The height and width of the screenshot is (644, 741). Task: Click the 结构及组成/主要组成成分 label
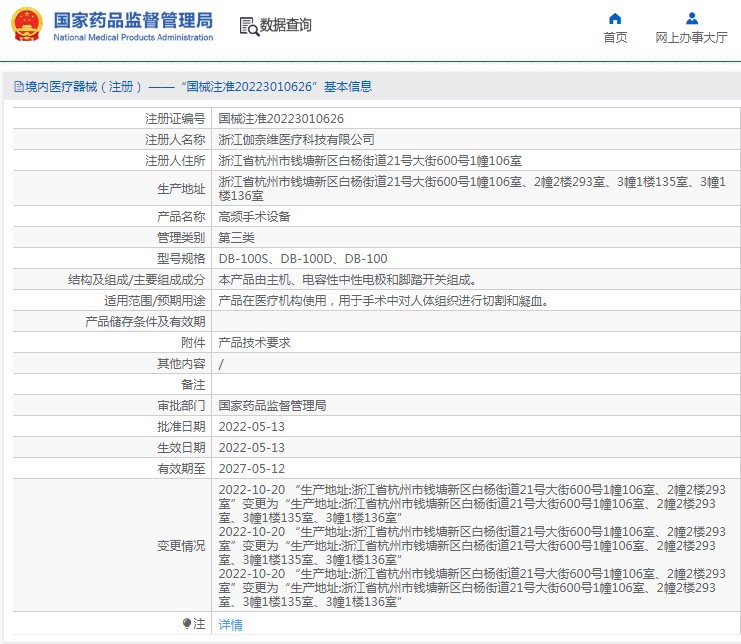[x=137, y=280]
